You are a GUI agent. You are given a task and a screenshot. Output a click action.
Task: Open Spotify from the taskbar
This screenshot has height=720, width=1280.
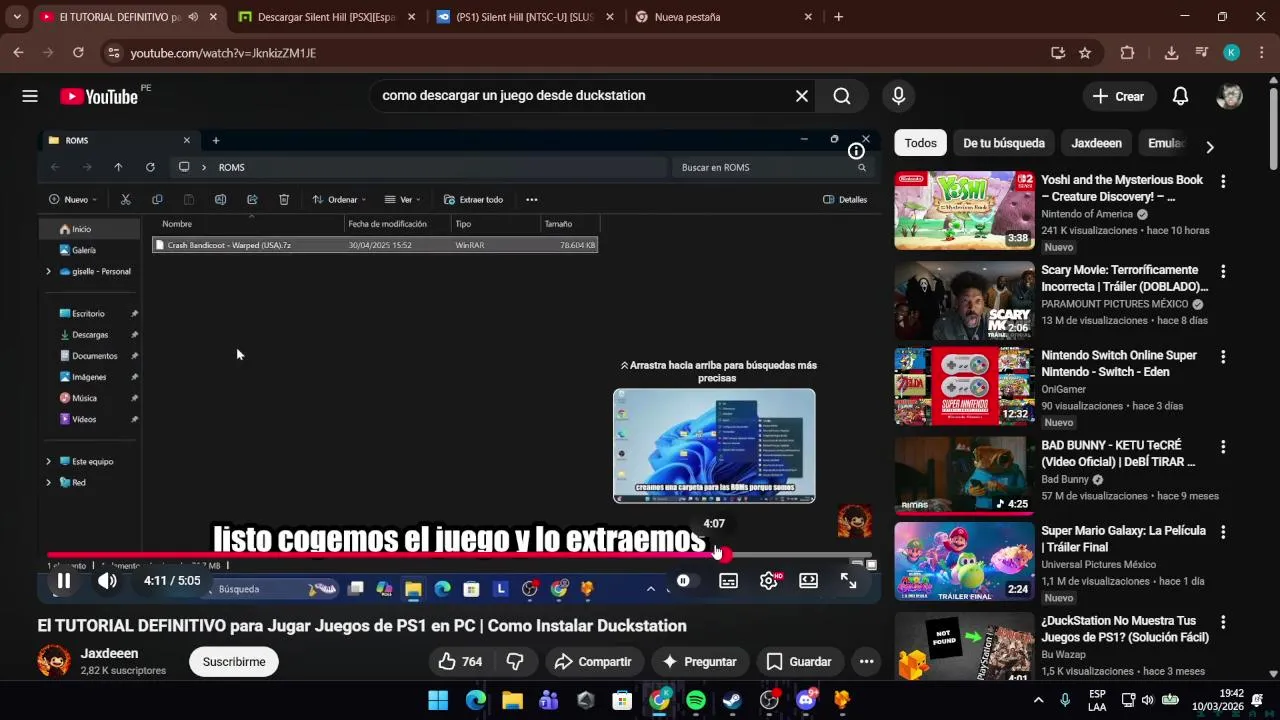point(696,700)
